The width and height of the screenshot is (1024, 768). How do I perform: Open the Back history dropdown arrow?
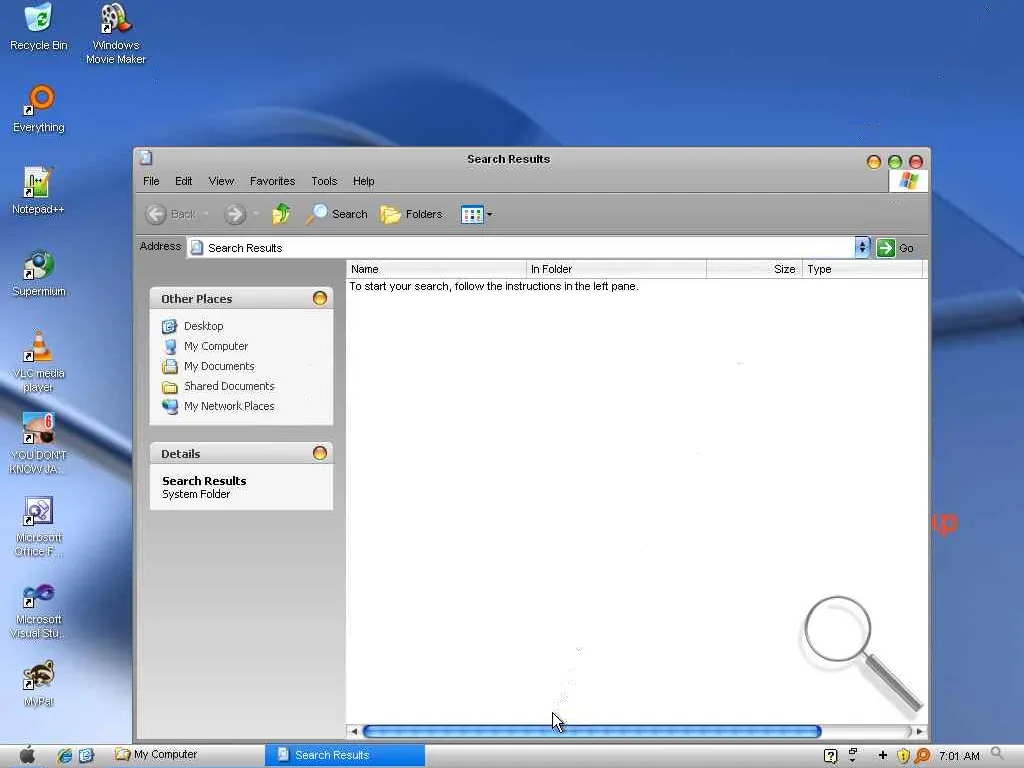click(206, 214)
